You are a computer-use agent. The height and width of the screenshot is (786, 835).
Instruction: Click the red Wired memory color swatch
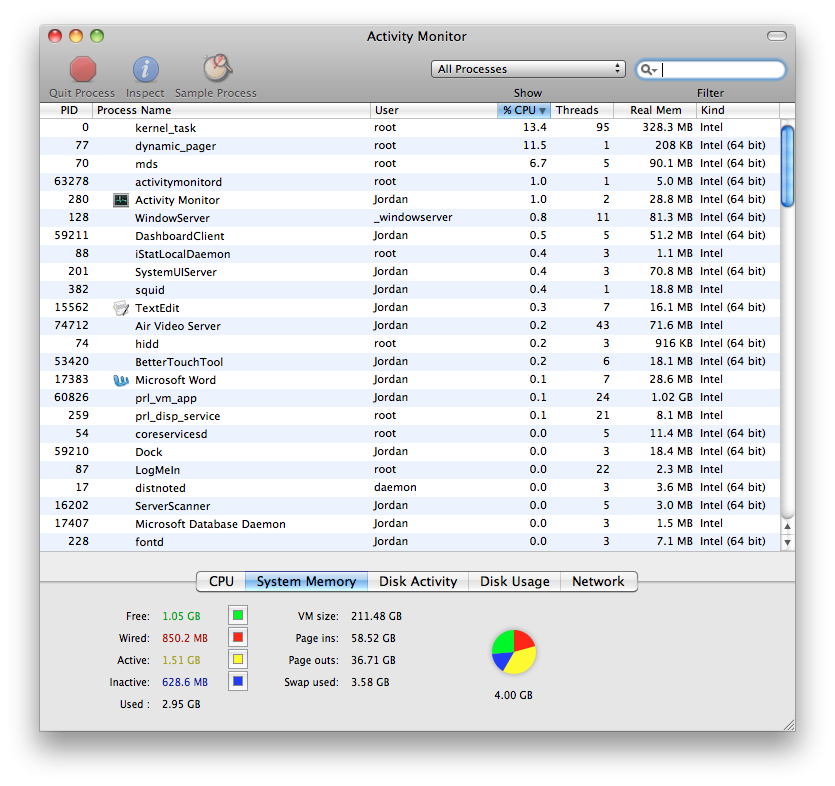238,637
